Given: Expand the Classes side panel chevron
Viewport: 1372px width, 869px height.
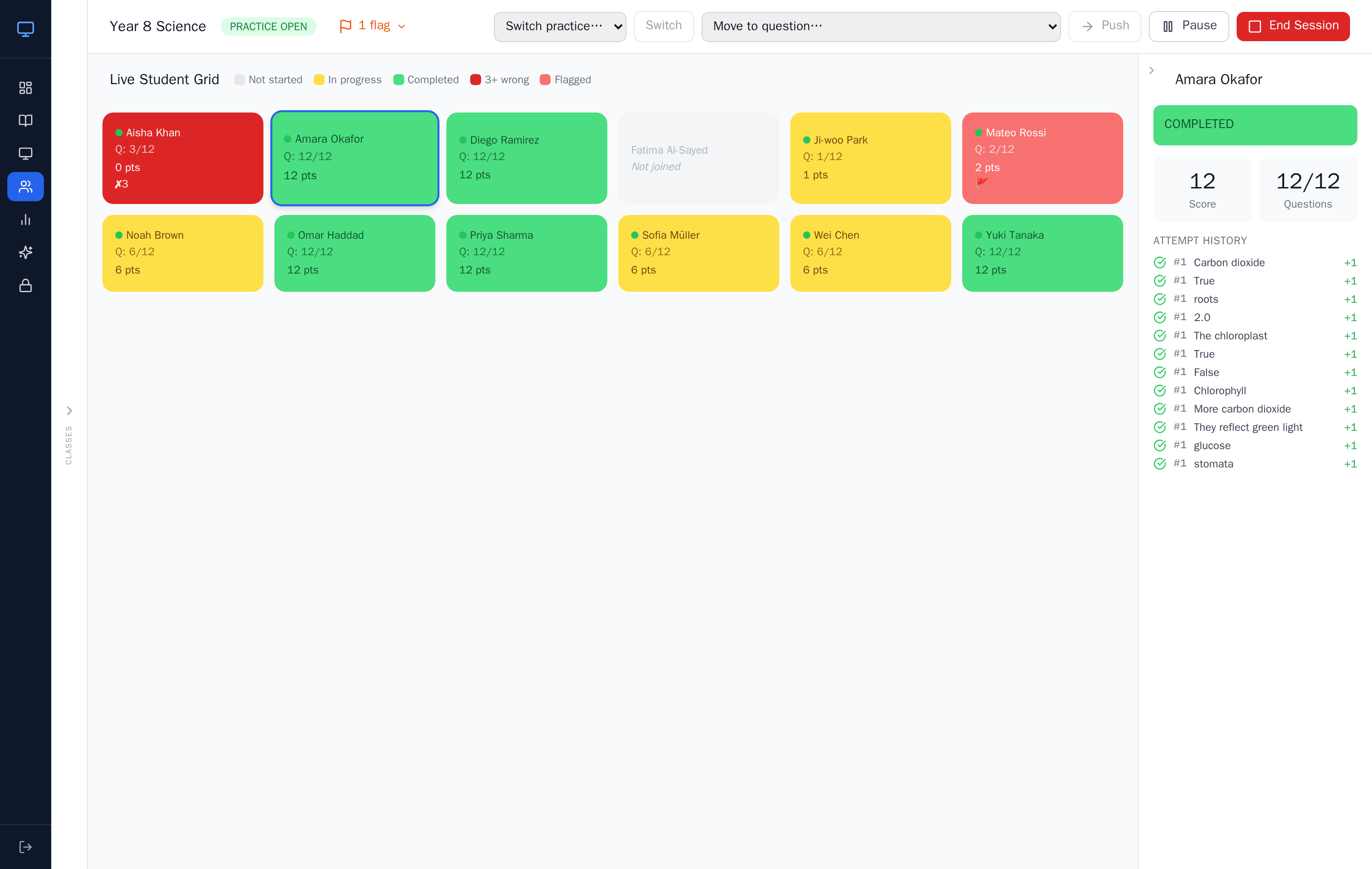Looking at the screenshot, I should [x=69, y=411].
